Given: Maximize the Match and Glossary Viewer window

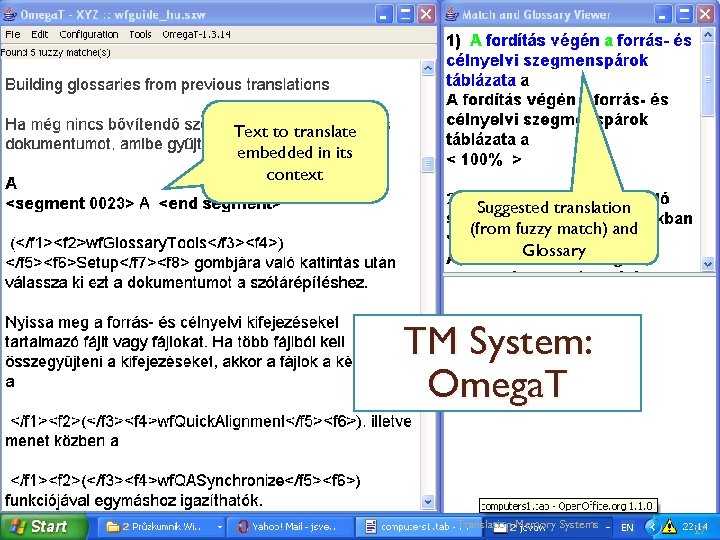Looking at the screenshot, I should click(684, 14).
